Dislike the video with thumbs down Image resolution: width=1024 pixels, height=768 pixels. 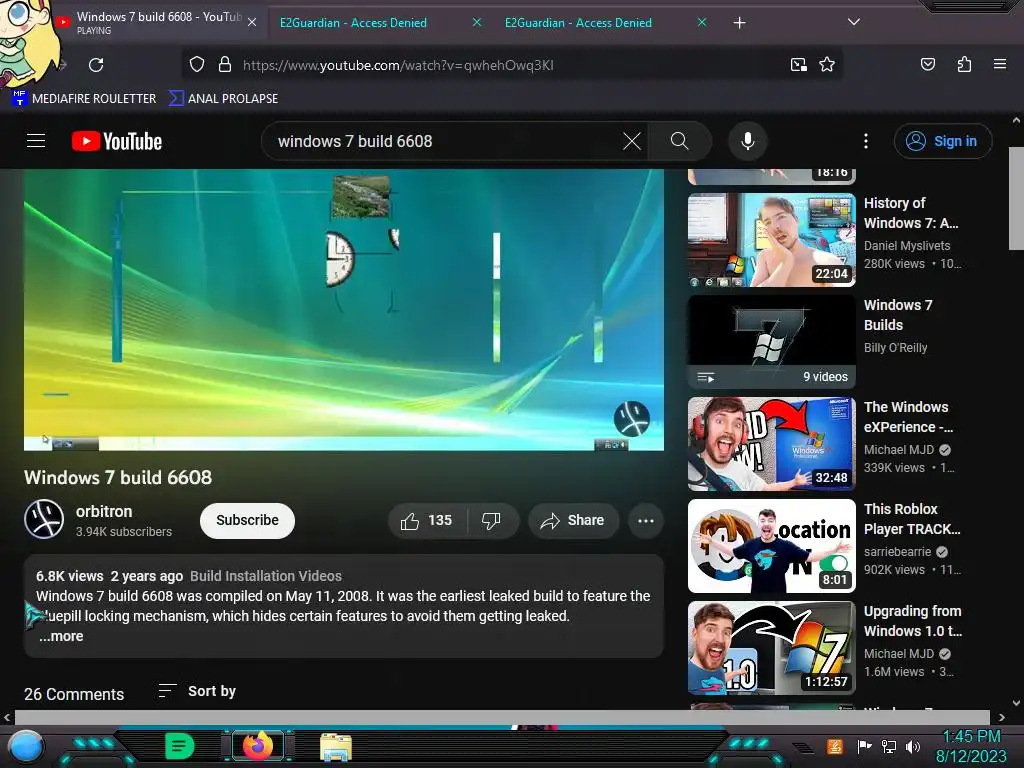(492, 520)
